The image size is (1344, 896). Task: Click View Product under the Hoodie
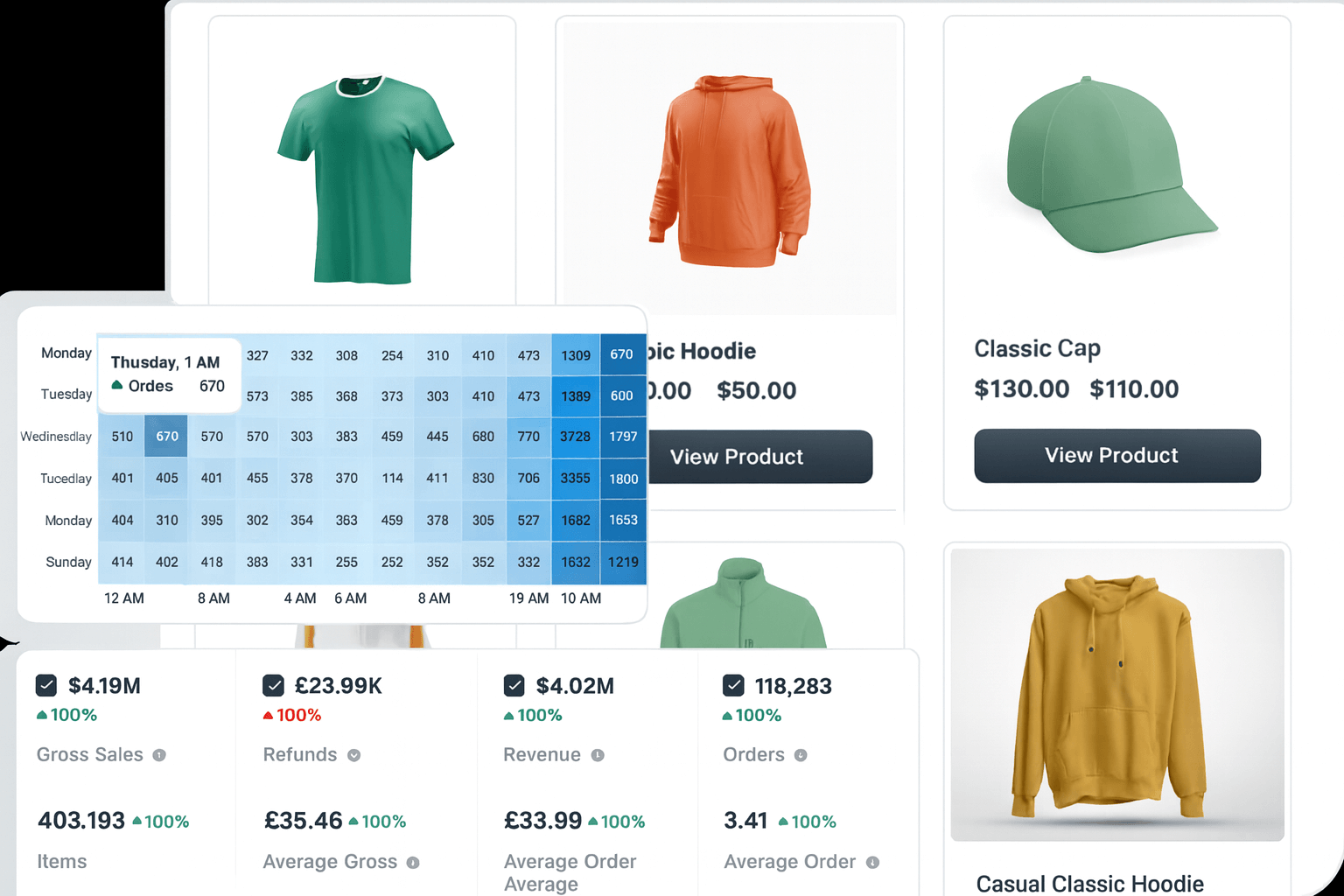tap(760, 457)
